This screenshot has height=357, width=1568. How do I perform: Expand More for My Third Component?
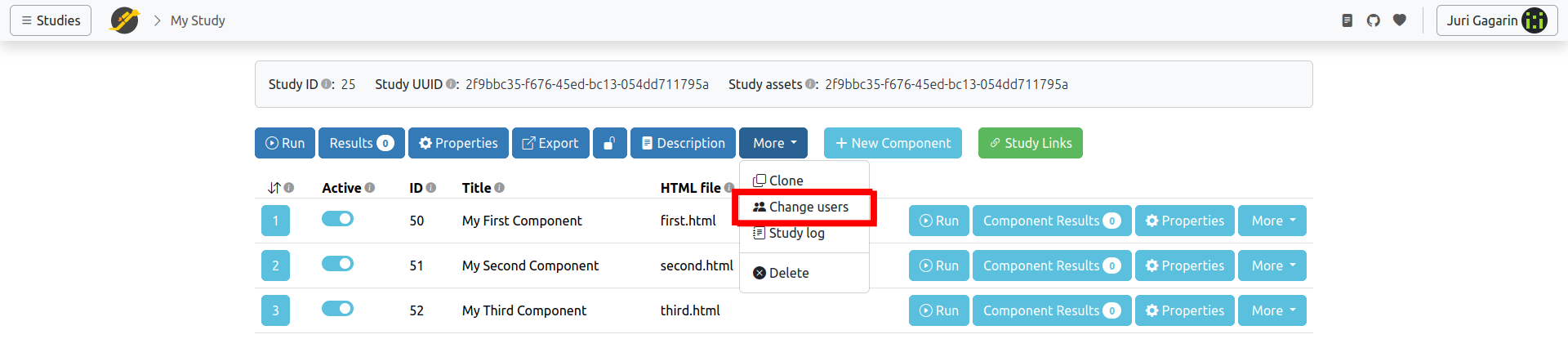[1272, 310]
